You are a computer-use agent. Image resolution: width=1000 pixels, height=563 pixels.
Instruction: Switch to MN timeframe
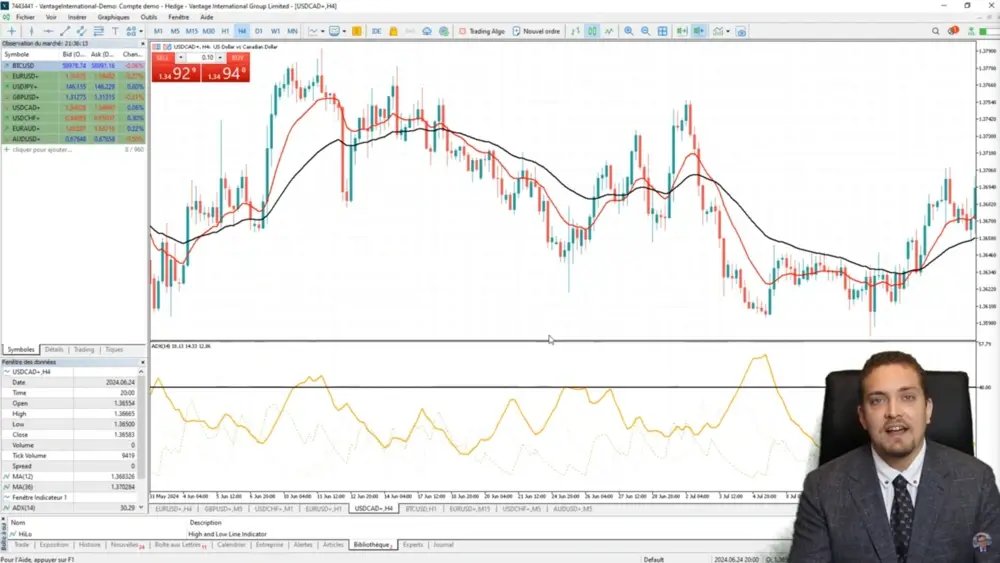pos(292,31)
